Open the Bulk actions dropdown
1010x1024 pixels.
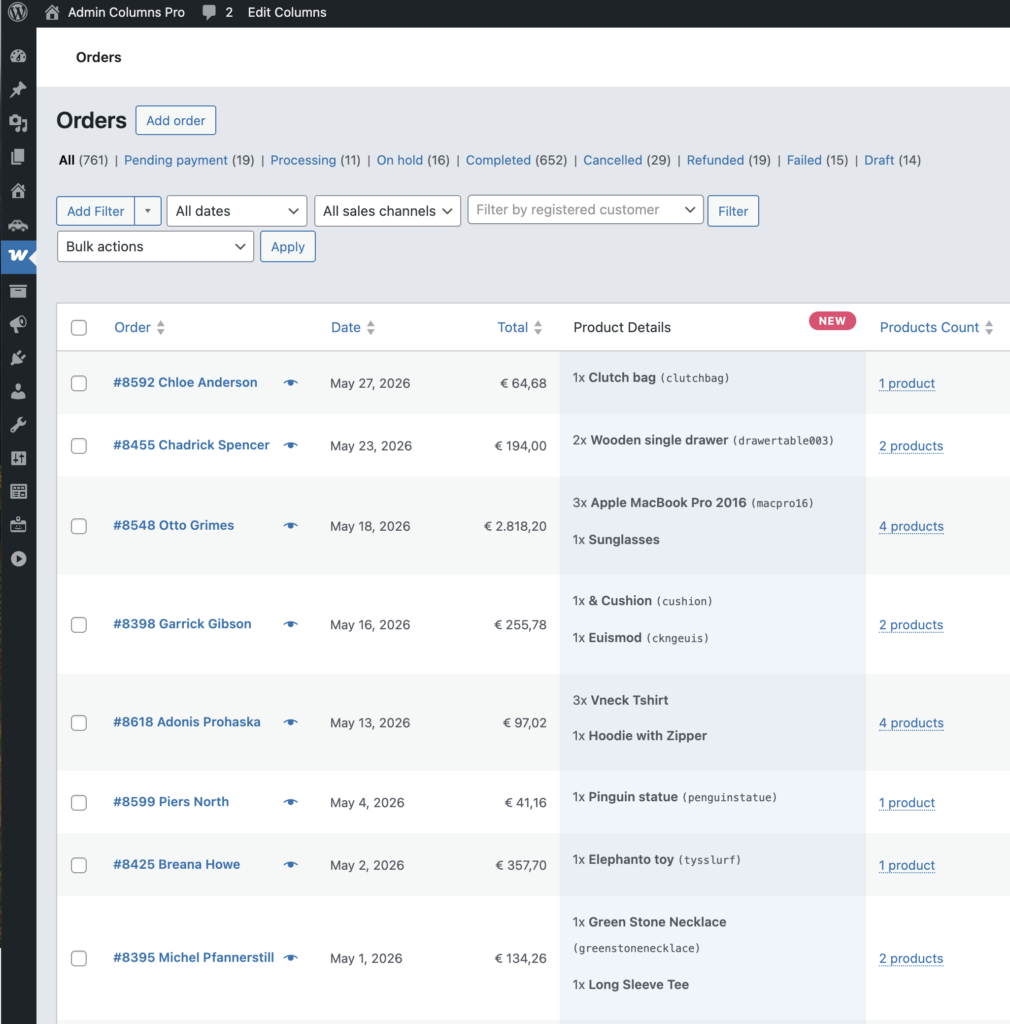point(155,247)
